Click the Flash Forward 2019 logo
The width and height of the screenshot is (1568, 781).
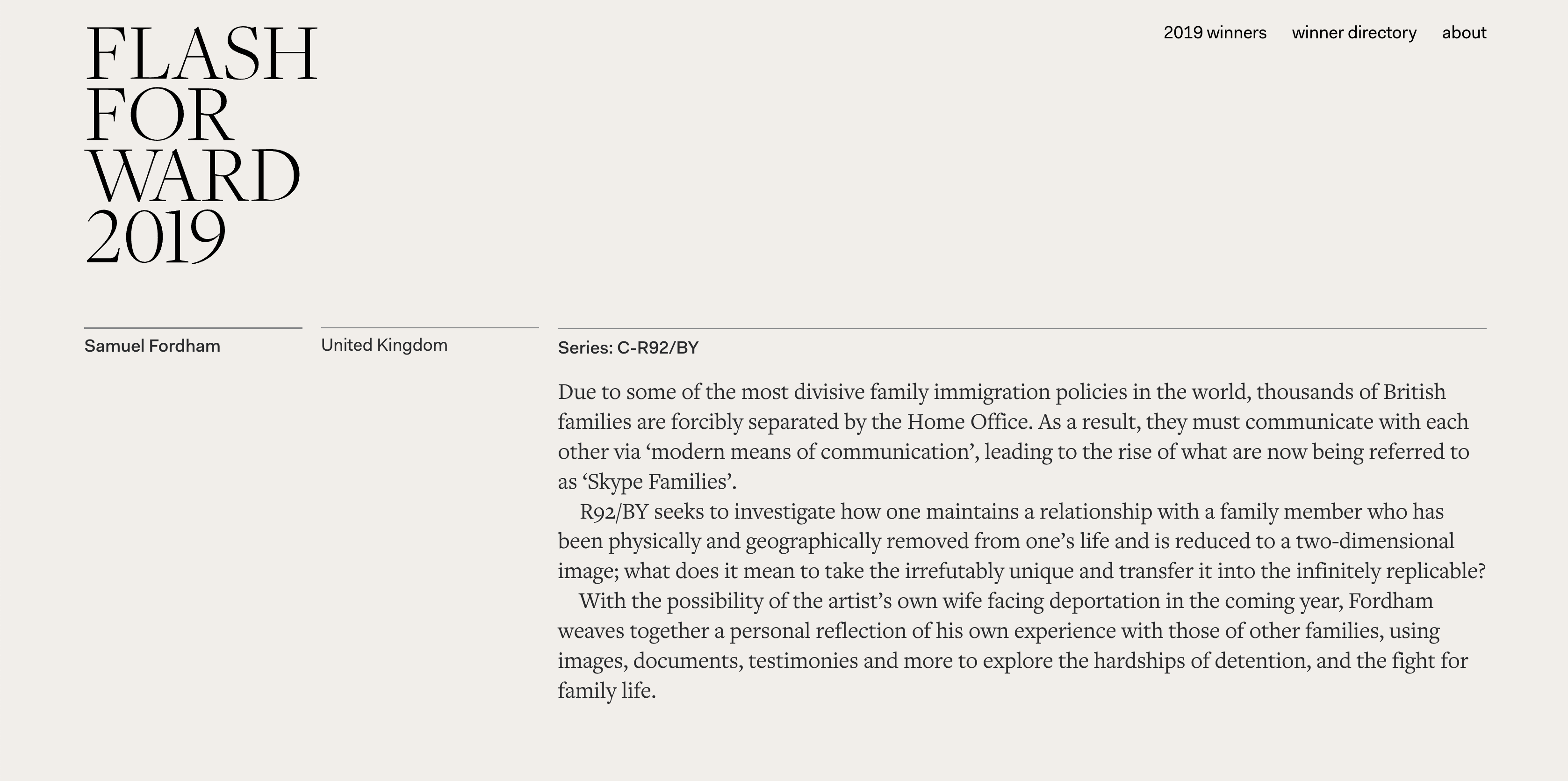pyautogui.click(x=201, y=145)
